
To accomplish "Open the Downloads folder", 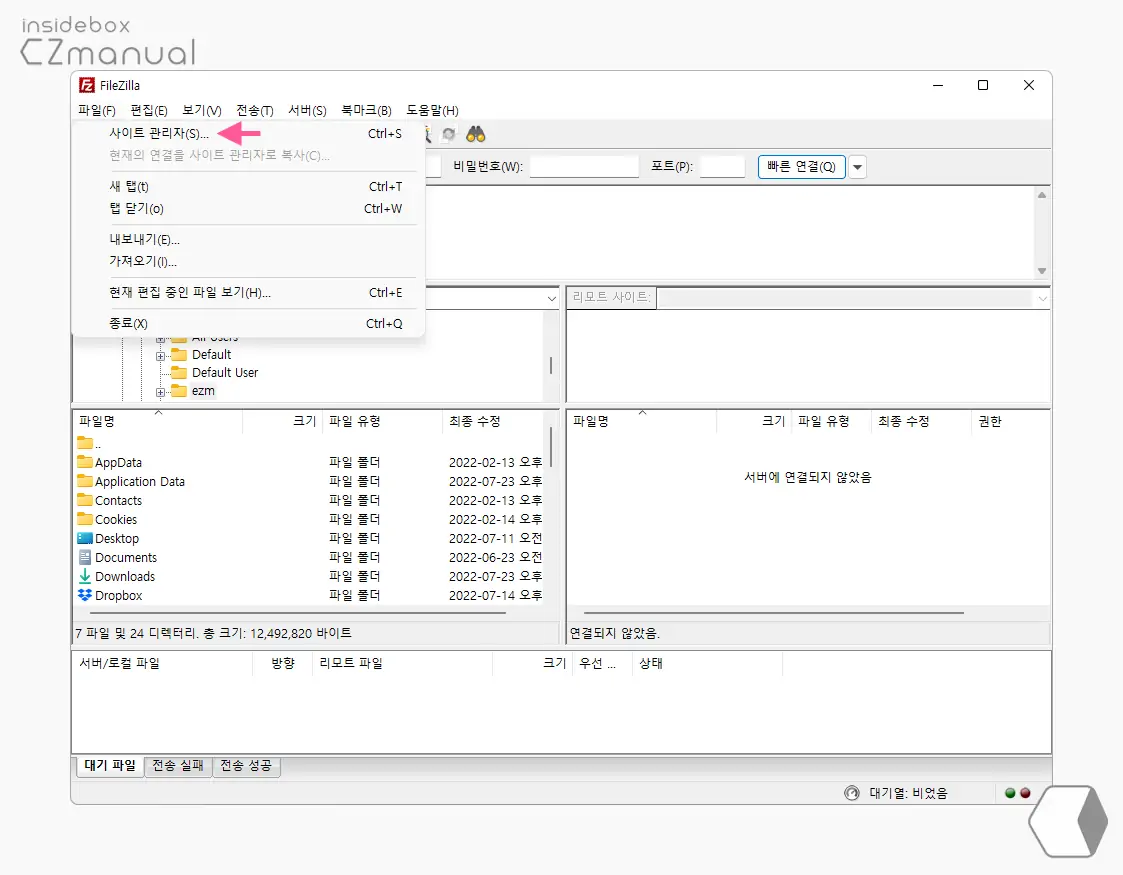I will (122, 576).
